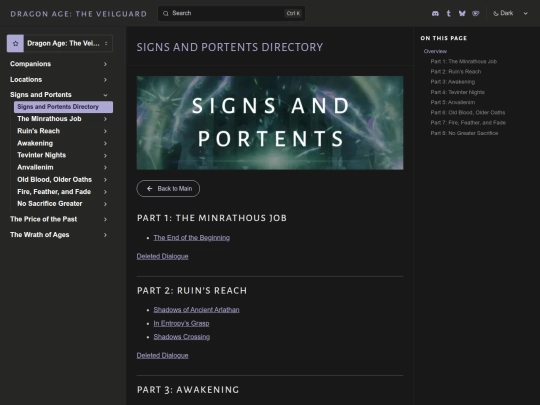Click the star icon beside Dragon Age

[15, 43]
